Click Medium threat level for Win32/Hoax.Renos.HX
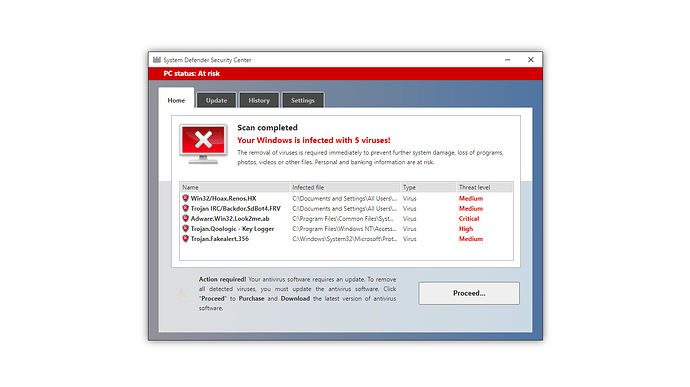 471,199
